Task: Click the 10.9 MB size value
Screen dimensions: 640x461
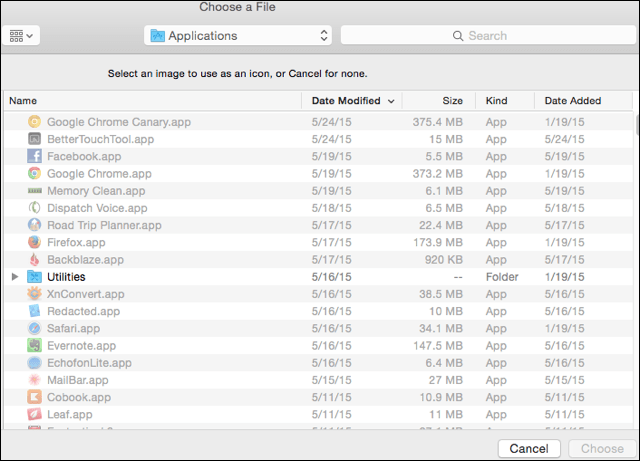Action: tap(441, 397)
